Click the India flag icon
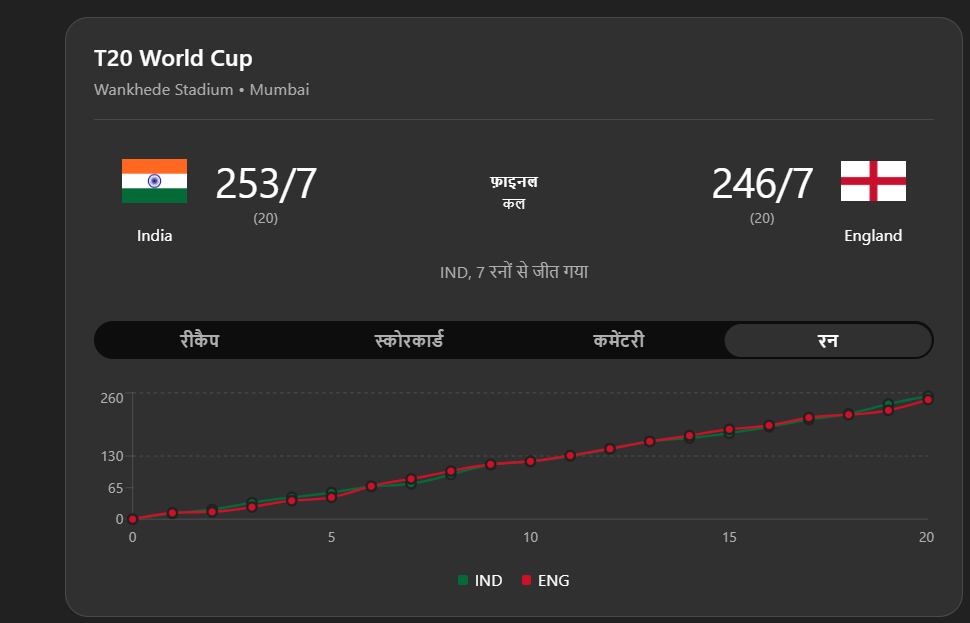 tap(154, 181)
